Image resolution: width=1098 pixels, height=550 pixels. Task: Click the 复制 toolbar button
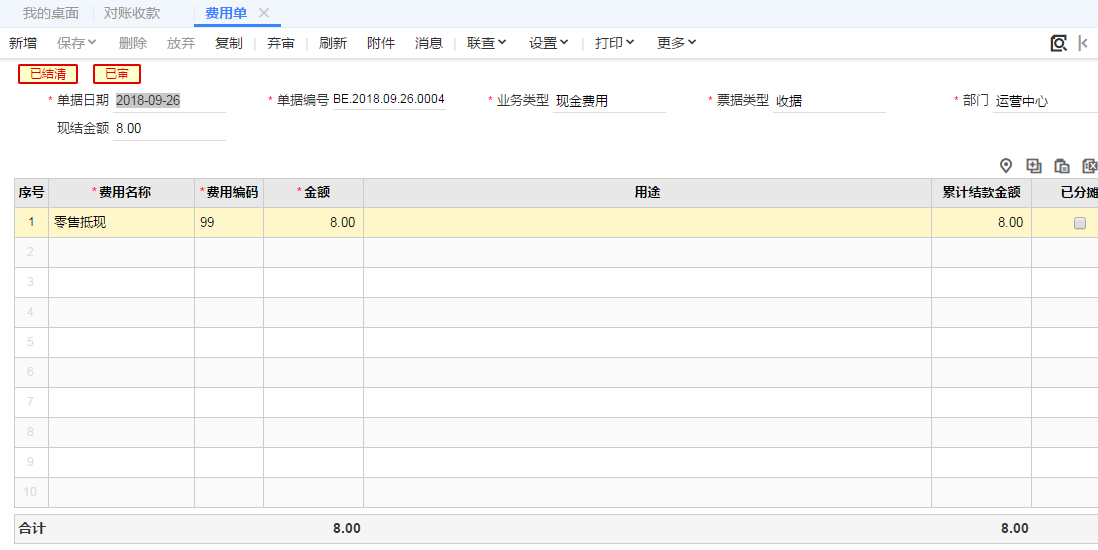(229, 43)
